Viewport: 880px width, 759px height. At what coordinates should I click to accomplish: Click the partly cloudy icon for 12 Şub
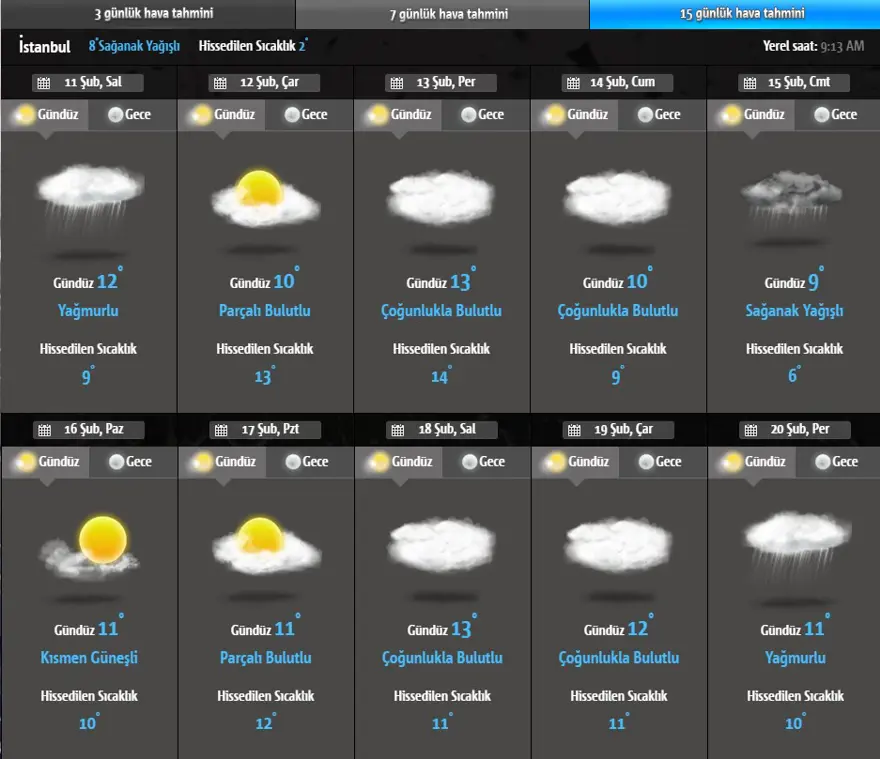265,198
